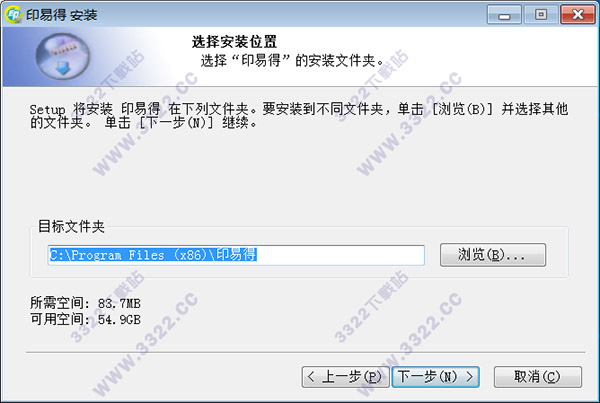Minimize the 印易得 安装 window
Image resolution: width=600 pixels, height=403 pixels.
pos(504,15)
